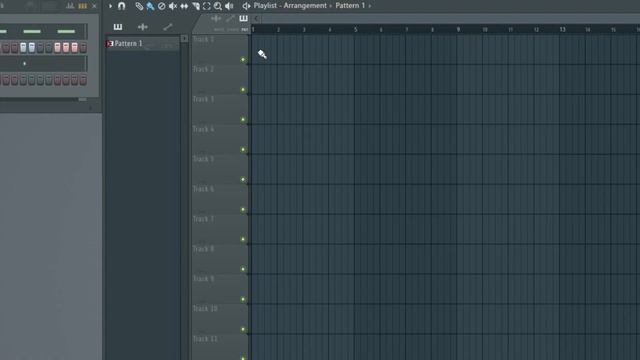Image resolution: width=640 pixels, height=360 pixels.
Task: Toggle Channel rack yellow step bars icon
Action: click(x=83, y=6)
